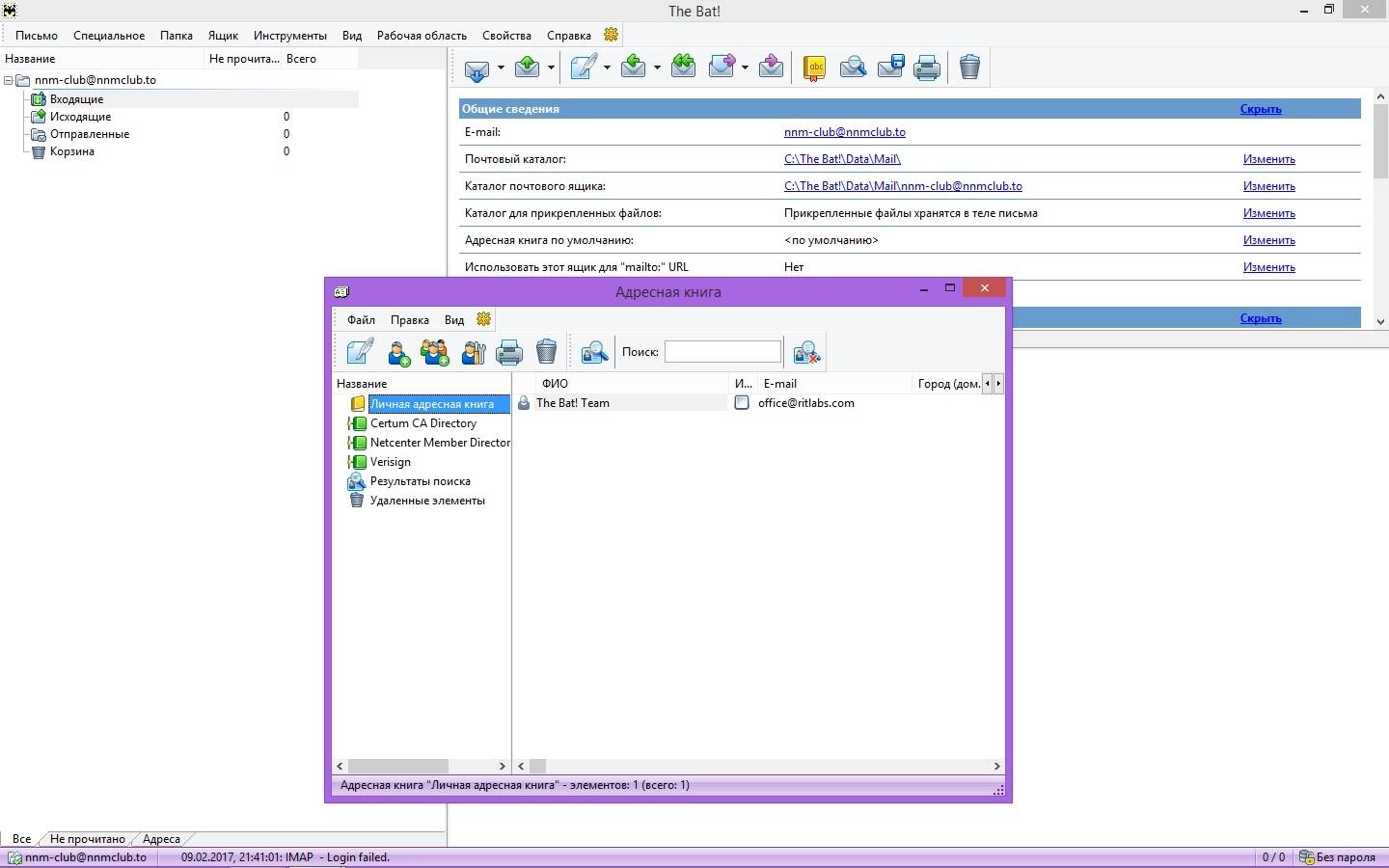
Task: Click Изменить for Адресная книга по умолчанию
Action: pos(1268,240)
